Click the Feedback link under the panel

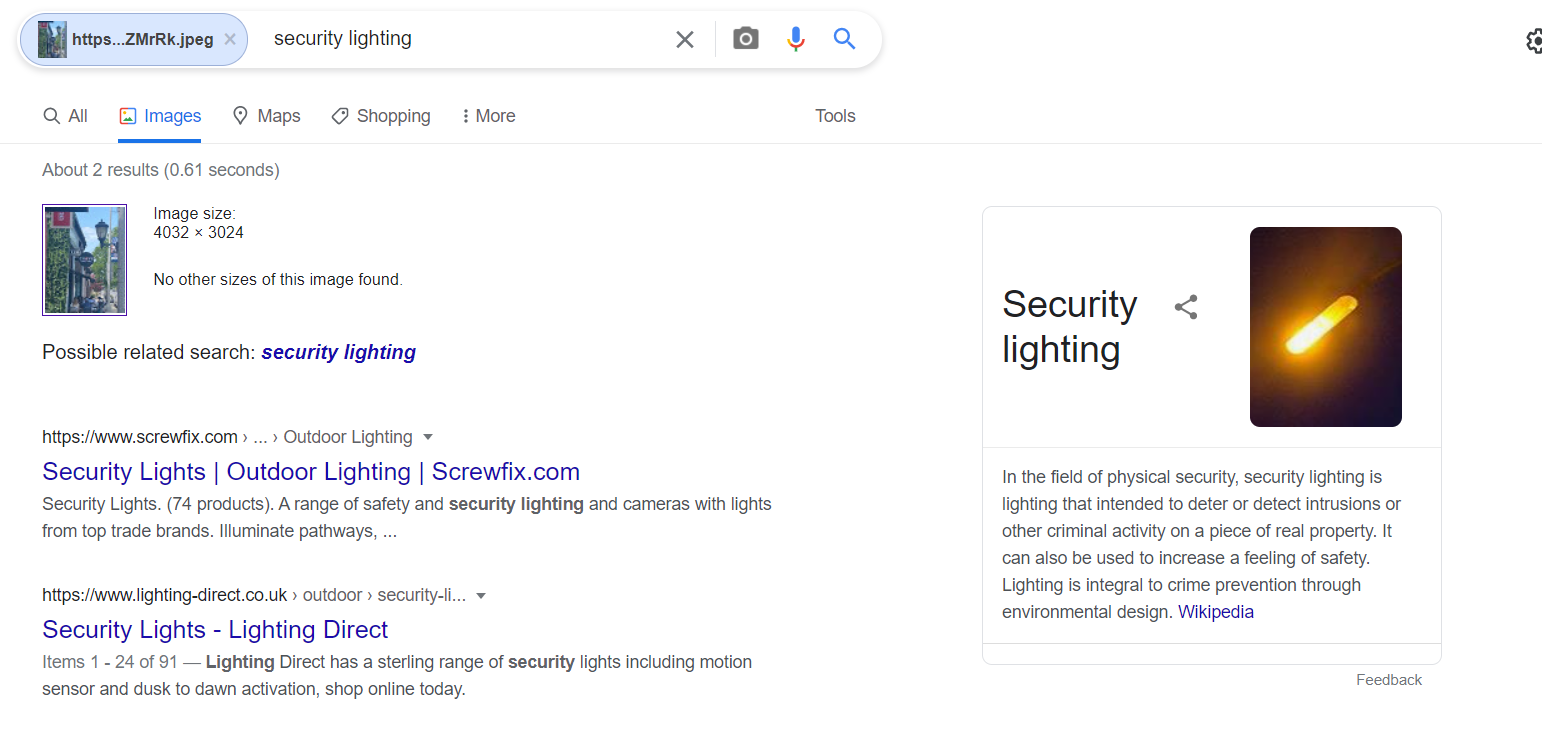1389,680
